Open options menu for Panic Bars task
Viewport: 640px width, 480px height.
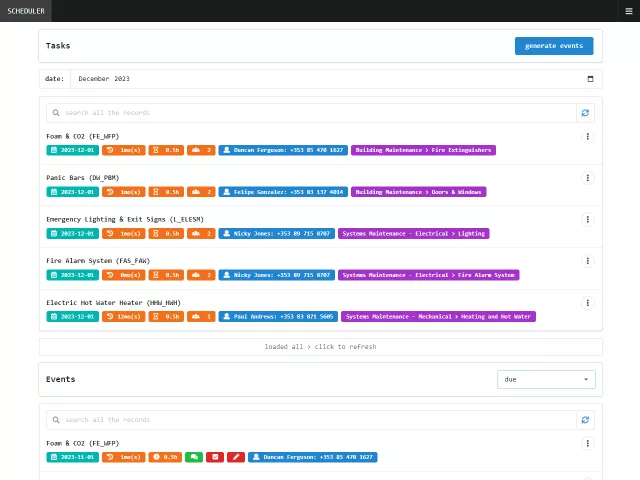588,178
